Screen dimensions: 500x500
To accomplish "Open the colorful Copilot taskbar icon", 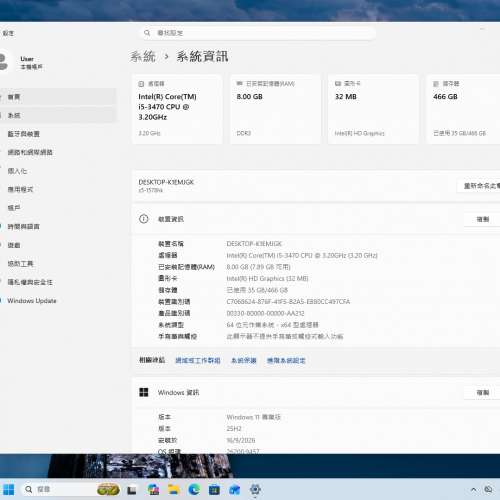I will pos(153,489).
